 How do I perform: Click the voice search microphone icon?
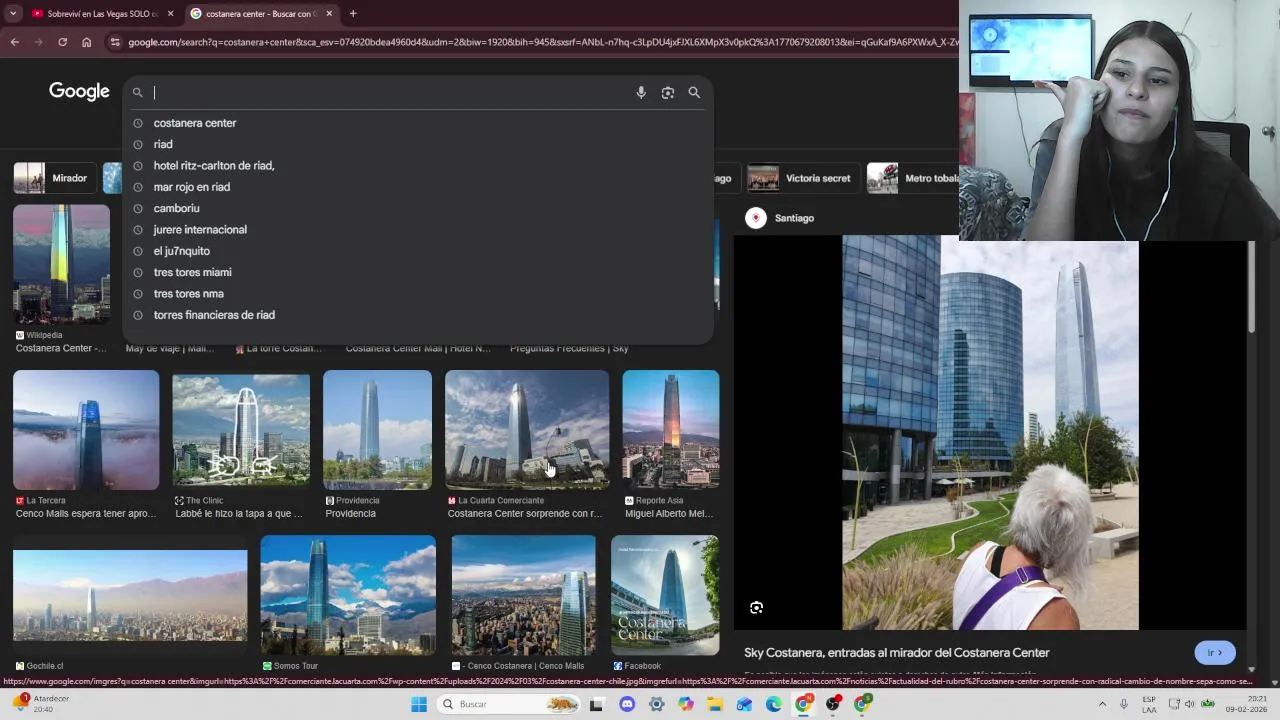point(641,92)
